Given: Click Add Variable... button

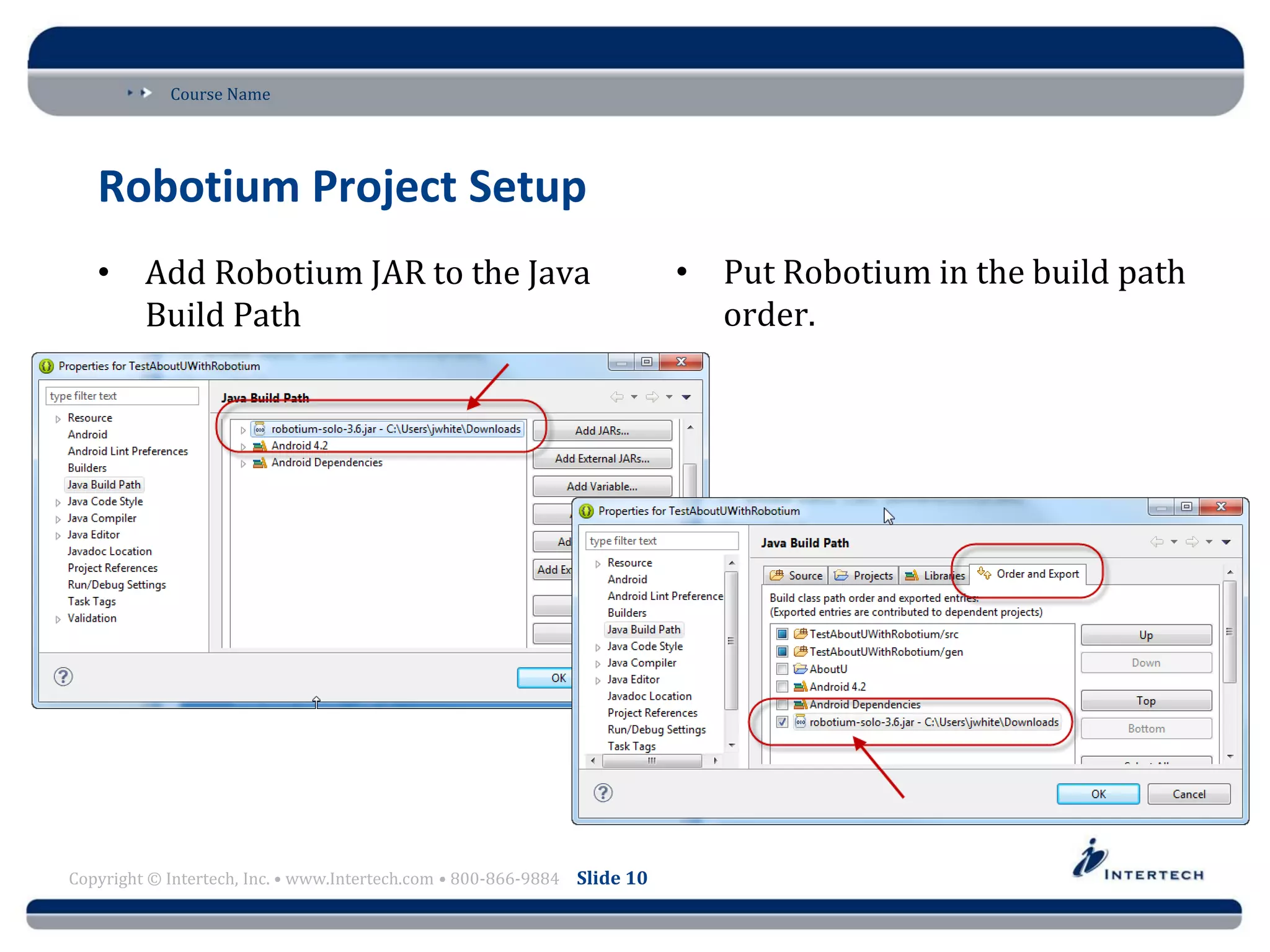Looking at the screenshot, I should click(x=602, y=487).
